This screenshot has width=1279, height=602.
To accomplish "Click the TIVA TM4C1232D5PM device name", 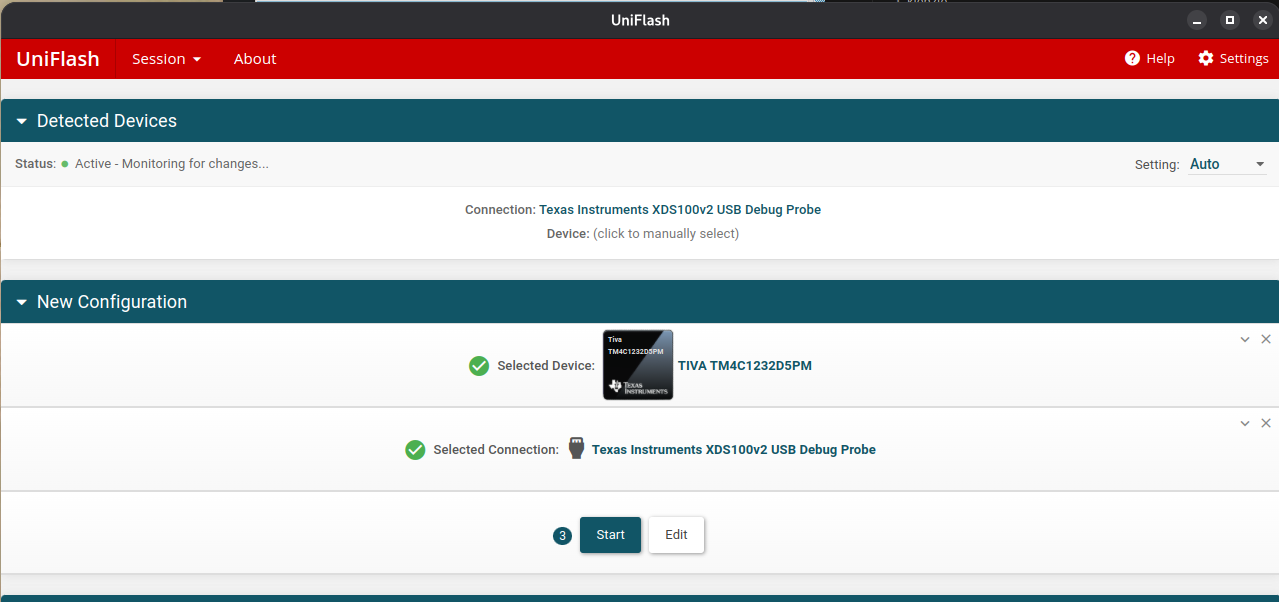I will (745, 366).
